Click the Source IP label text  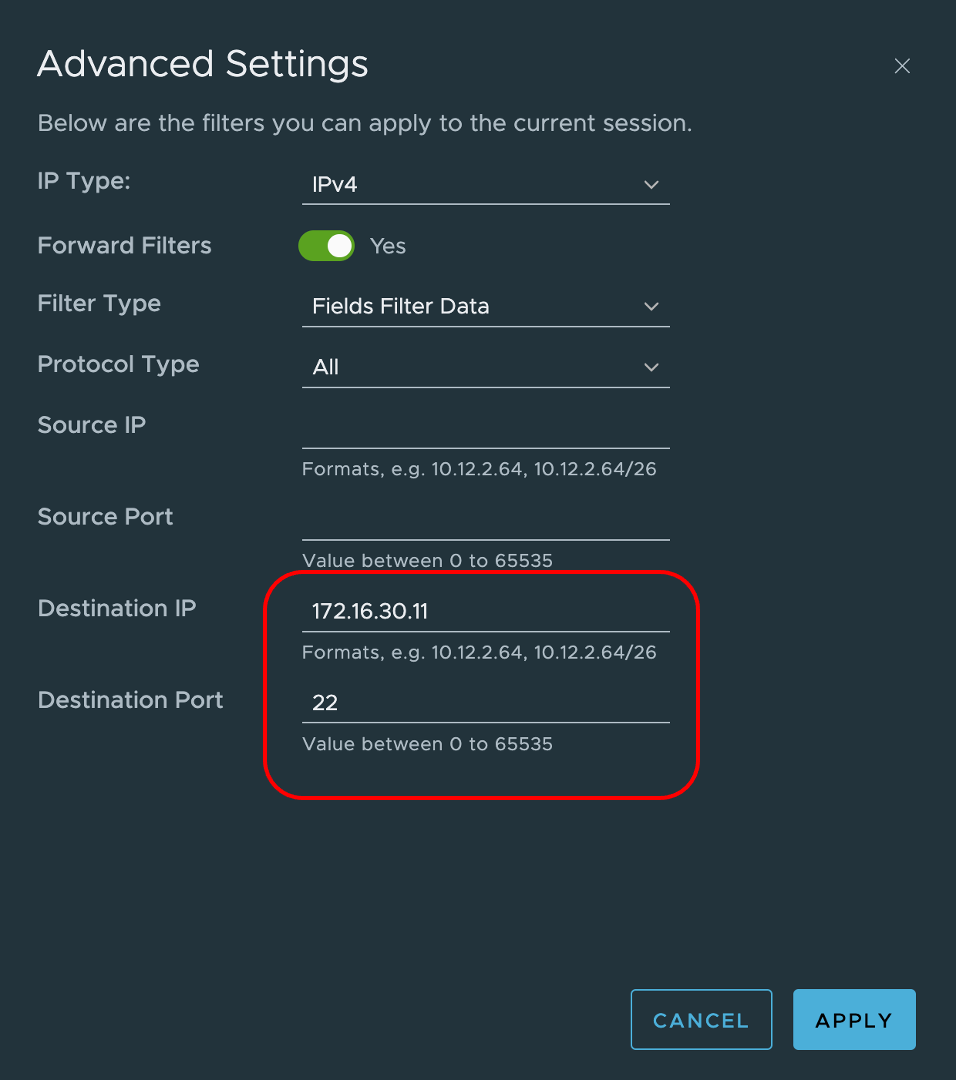coord(91,426)
